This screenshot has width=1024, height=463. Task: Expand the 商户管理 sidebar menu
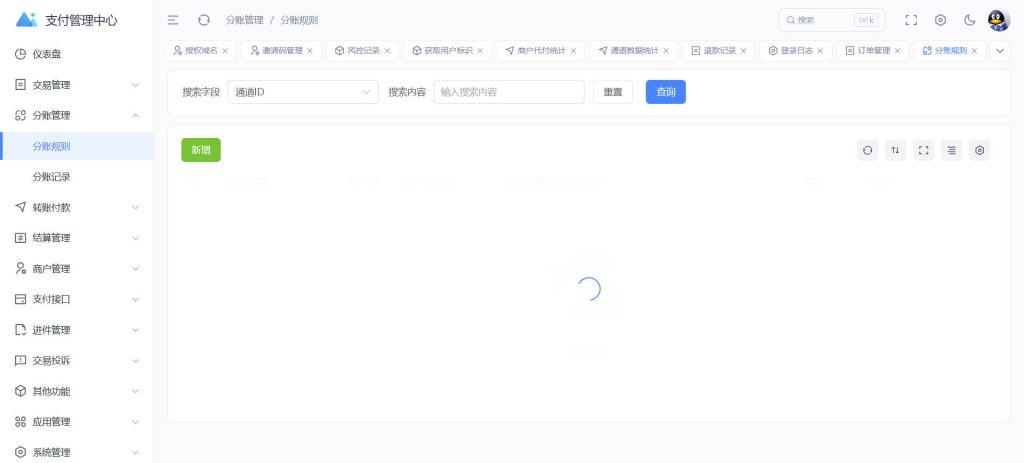pyautogui.click(x=77, y=268)
